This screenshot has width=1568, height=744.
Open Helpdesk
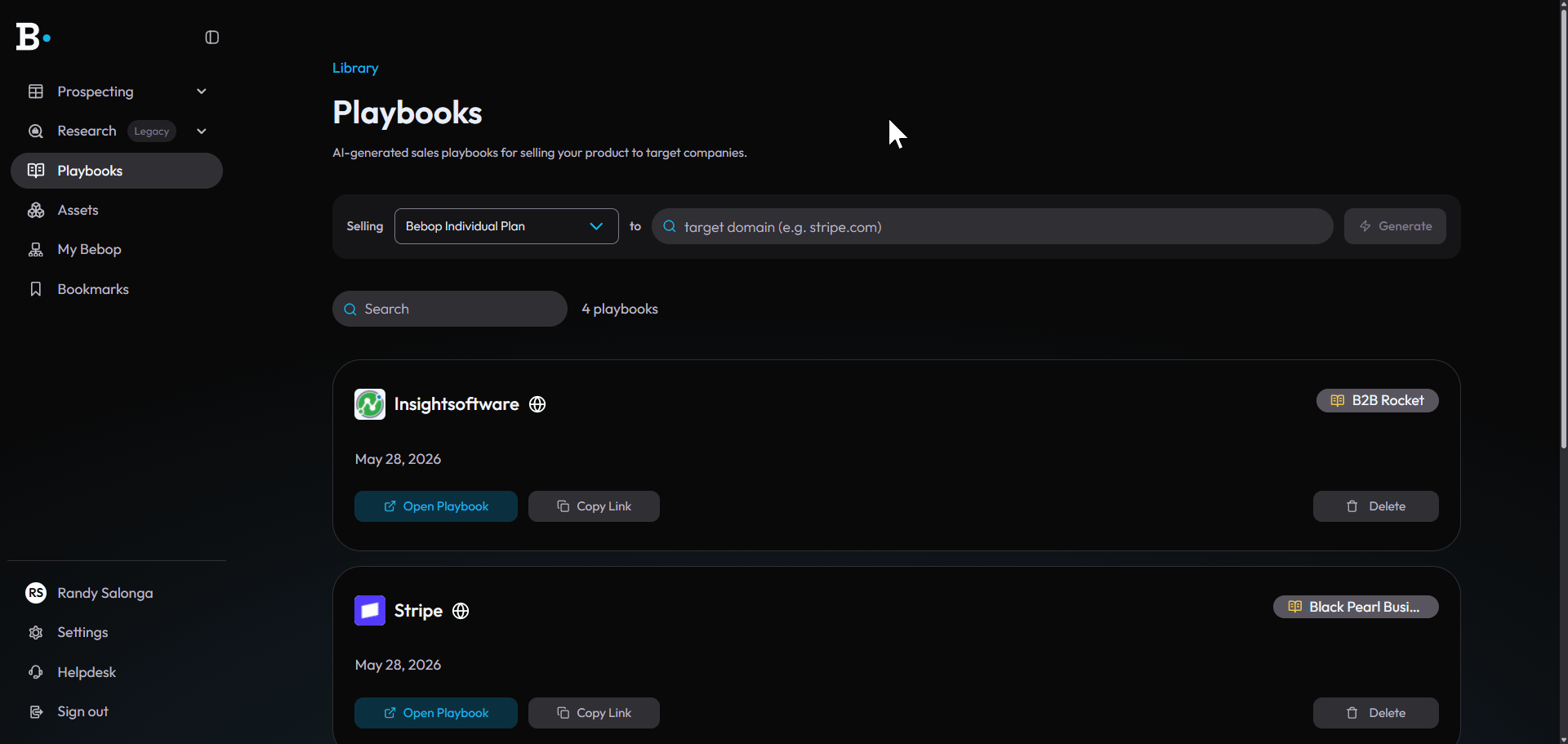[117, 672]
